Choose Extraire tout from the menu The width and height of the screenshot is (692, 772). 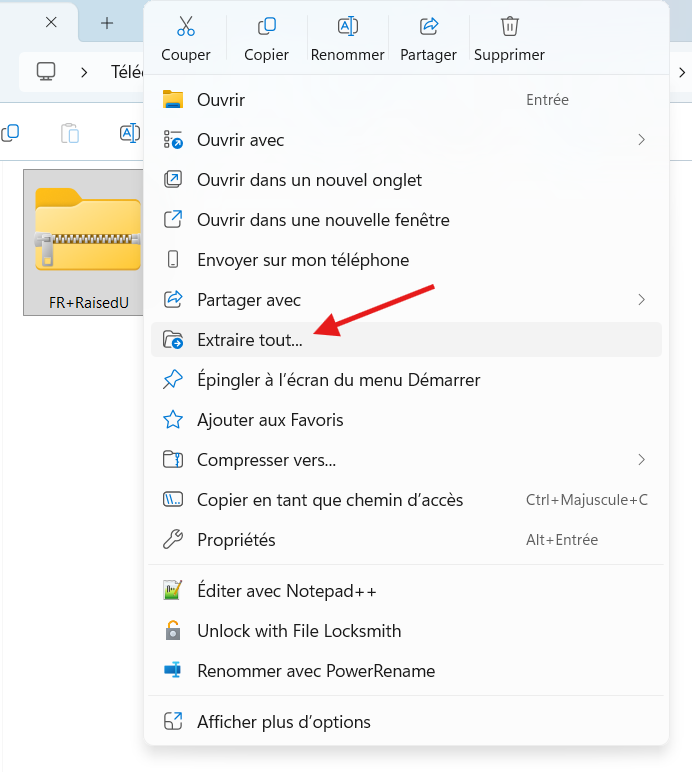point(249,340)
